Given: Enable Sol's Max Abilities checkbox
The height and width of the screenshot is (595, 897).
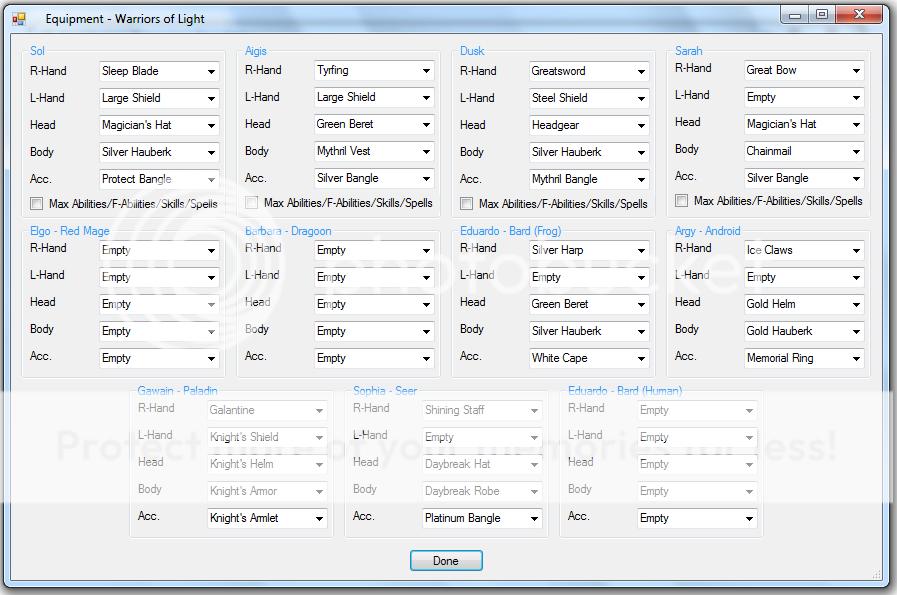Looking at the screenshot, I should pos(37,204).
